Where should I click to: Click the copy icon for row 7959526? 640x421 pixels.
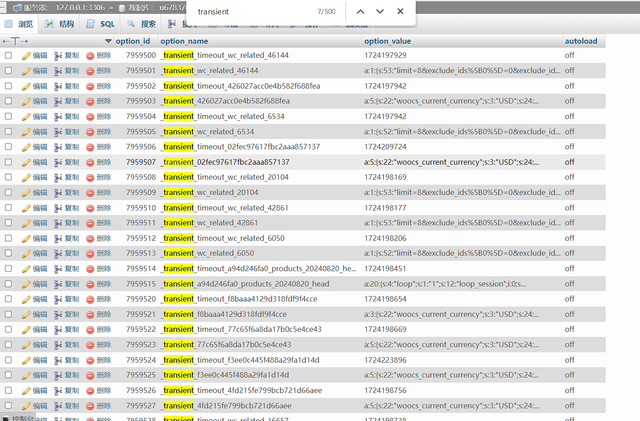click(x=58, y=391)
